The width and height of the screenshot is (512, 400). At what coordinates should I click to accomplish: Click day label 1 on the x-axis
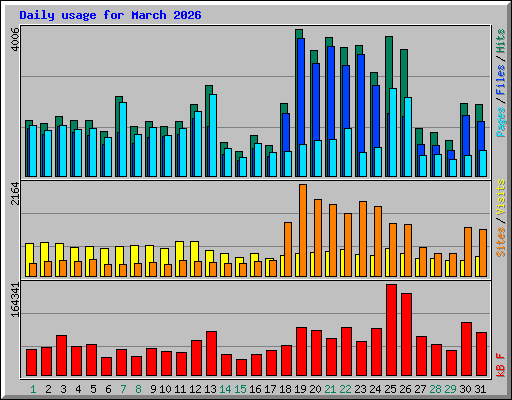coord(33,389)
